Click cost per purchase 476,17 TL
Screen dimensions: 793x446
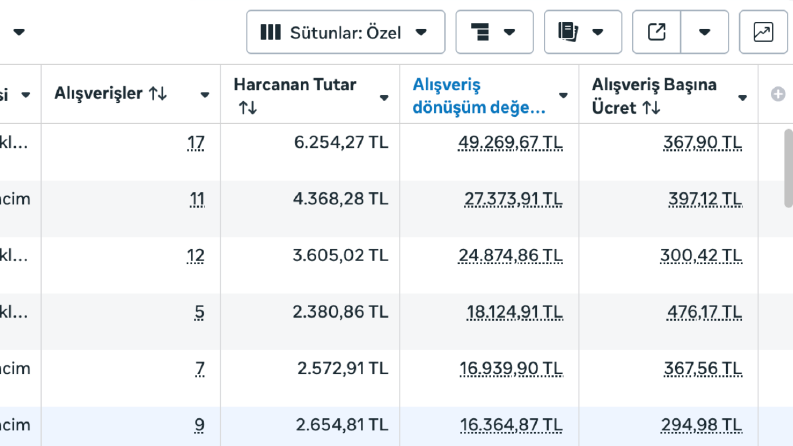click(704, 312)
